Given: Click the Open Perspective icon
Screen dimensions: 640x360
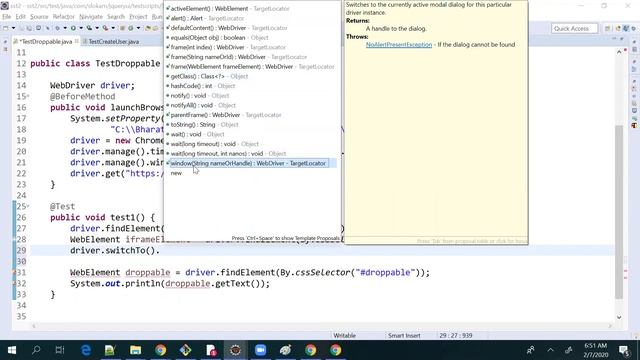Looking at the screenshot, I should point(607,29).
